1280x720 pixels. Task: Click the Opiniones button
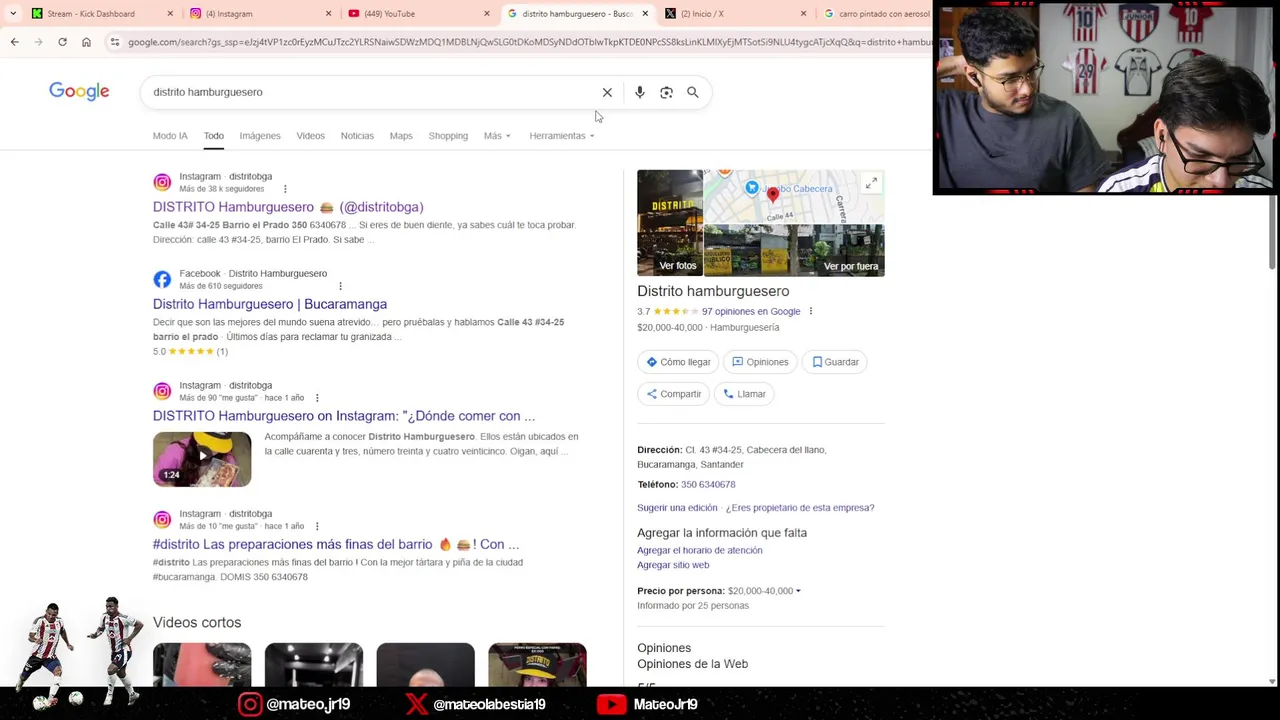[760, 362]
